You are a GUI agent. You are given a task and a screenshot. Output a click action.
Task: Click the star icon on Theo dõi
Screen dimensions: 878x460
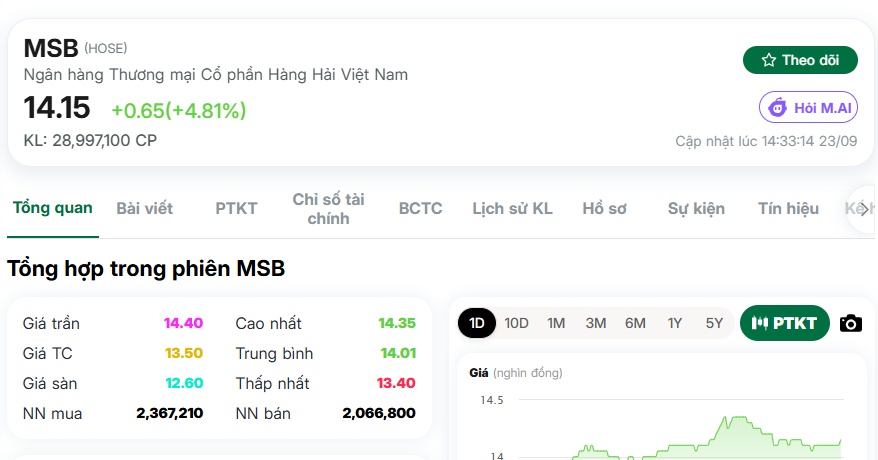[x=769, y=60]
